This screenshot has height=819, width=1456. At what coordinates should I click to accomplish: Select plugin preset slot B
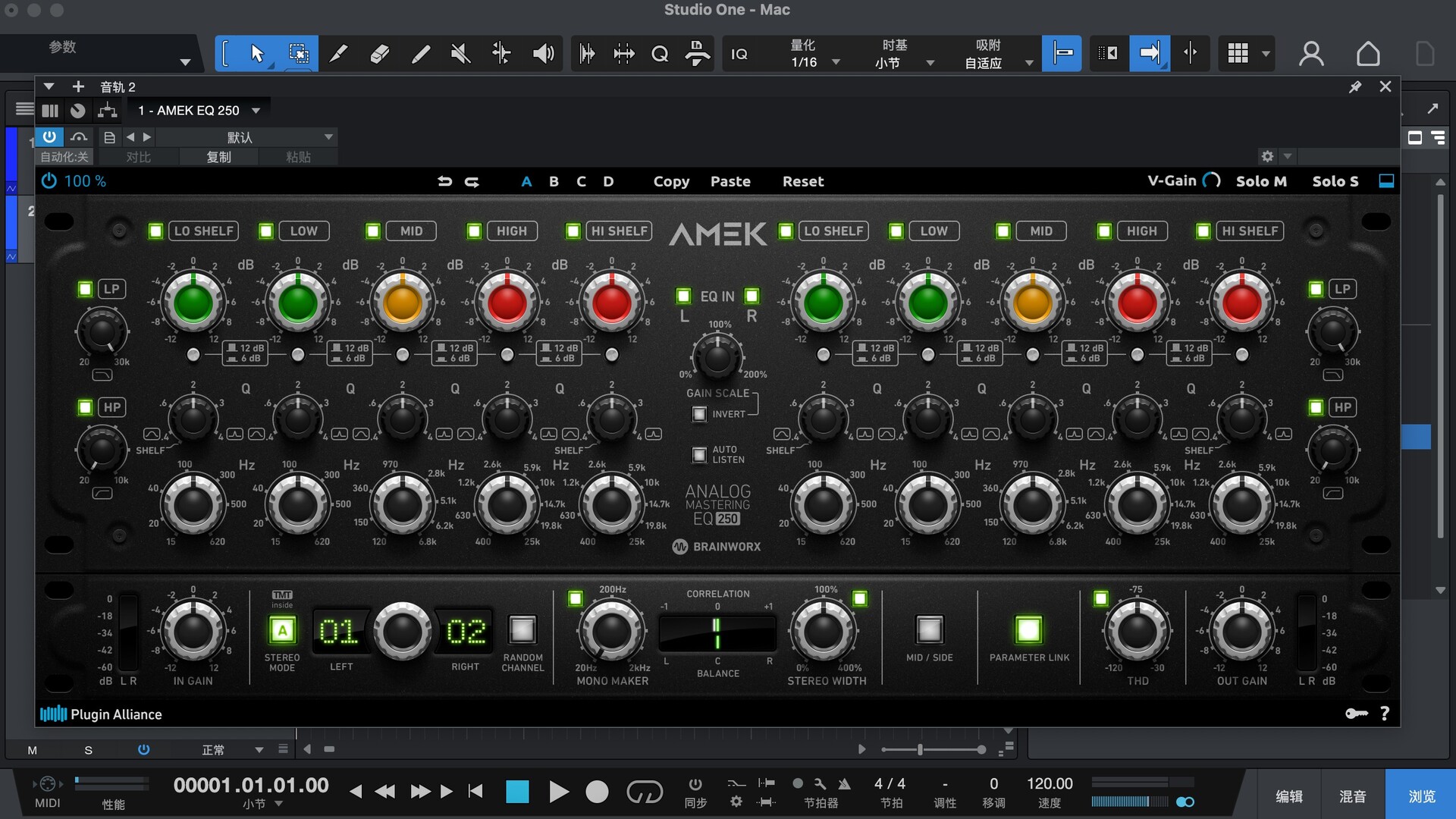click(554, 181)
